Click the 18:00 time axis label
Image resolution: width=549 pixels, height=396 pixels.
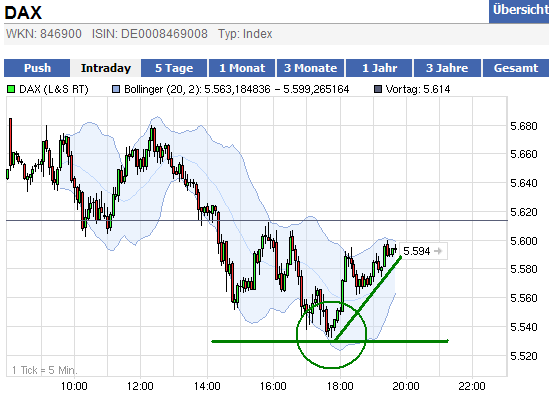tap(340, 386)
